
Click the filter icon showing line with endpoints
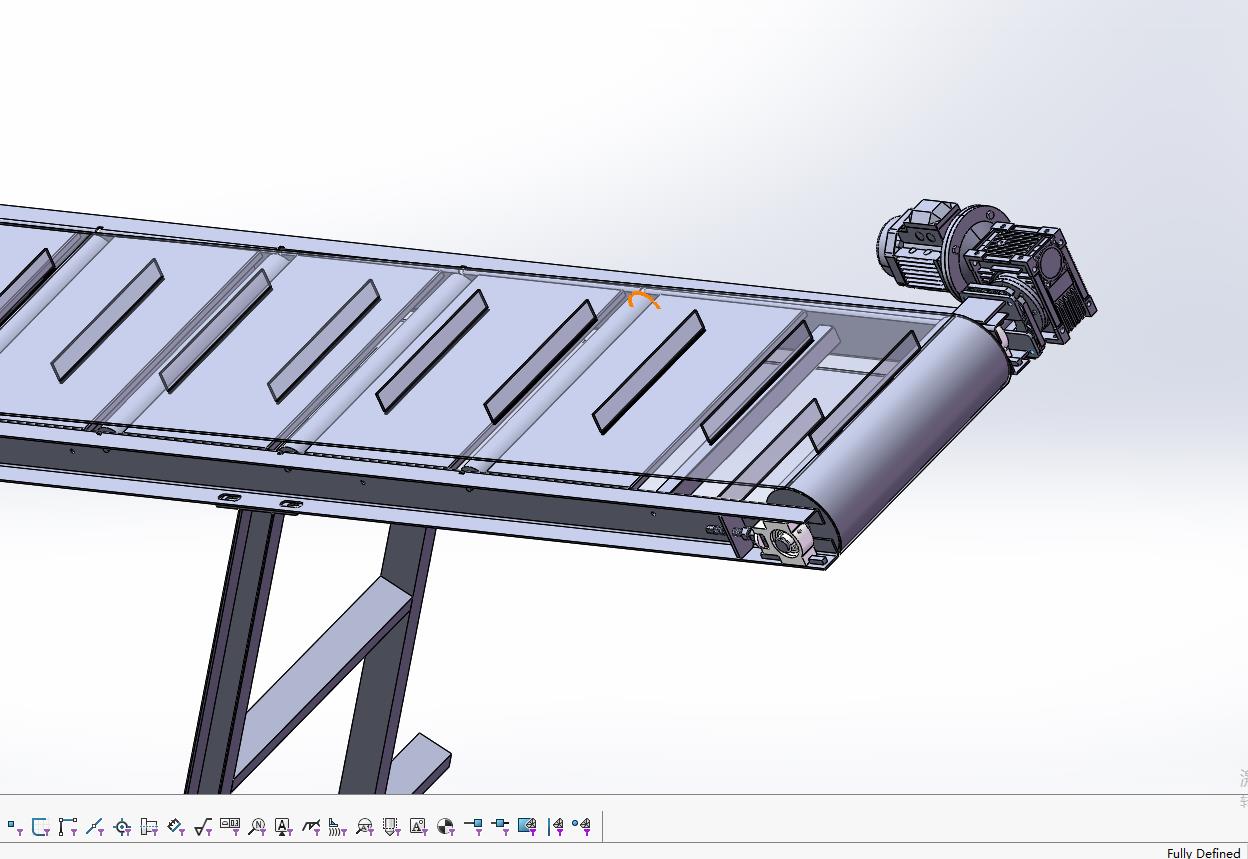pos(68,826)
